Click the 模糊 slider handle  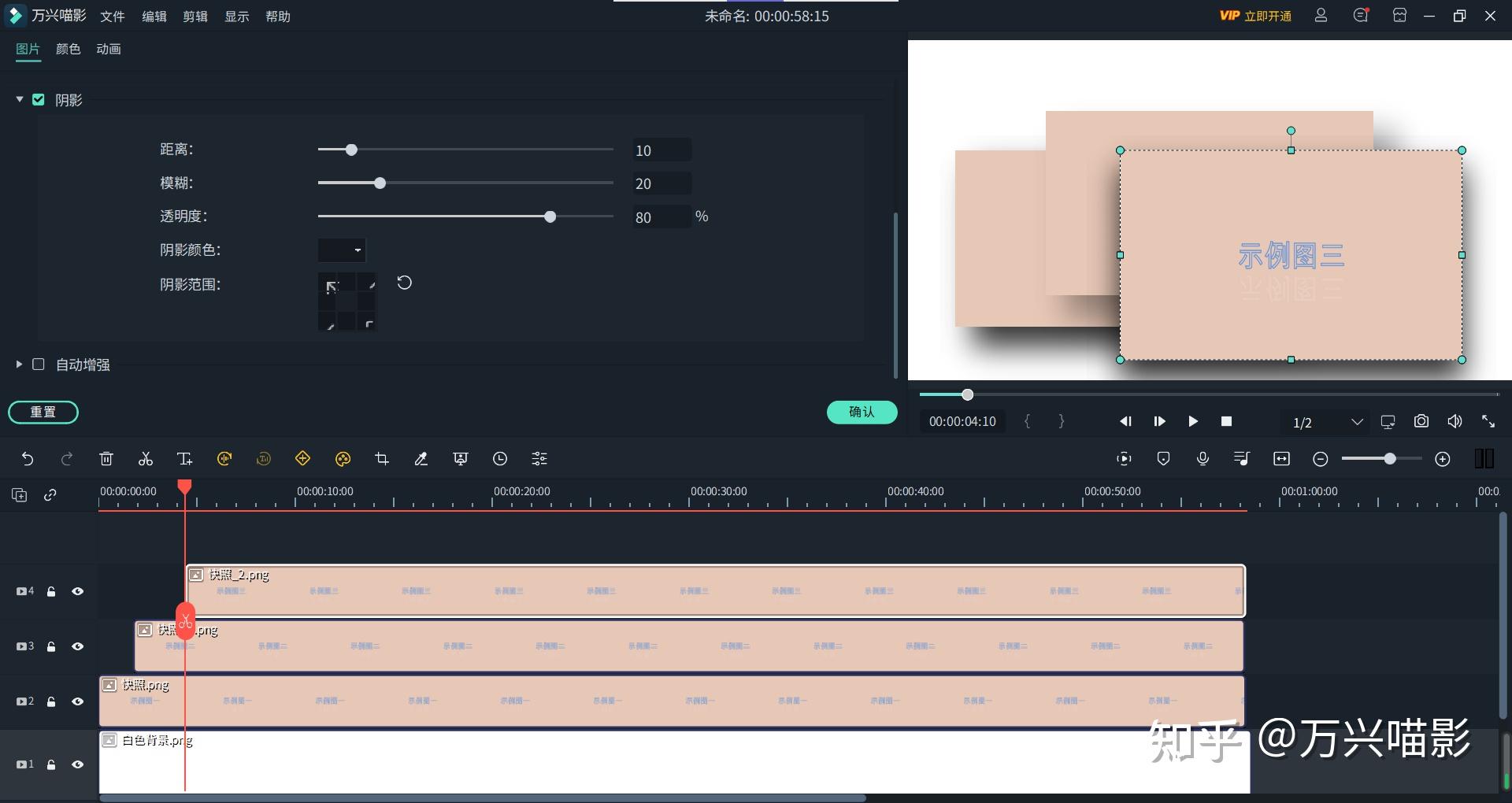380,183
